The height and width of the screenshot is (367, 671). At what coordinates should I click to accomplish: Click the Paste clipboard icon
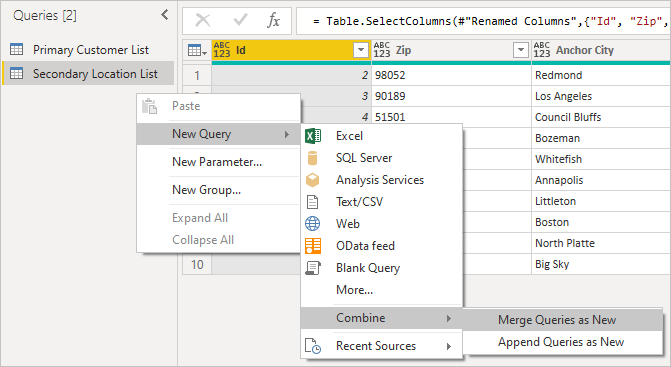tap(149, 106)
